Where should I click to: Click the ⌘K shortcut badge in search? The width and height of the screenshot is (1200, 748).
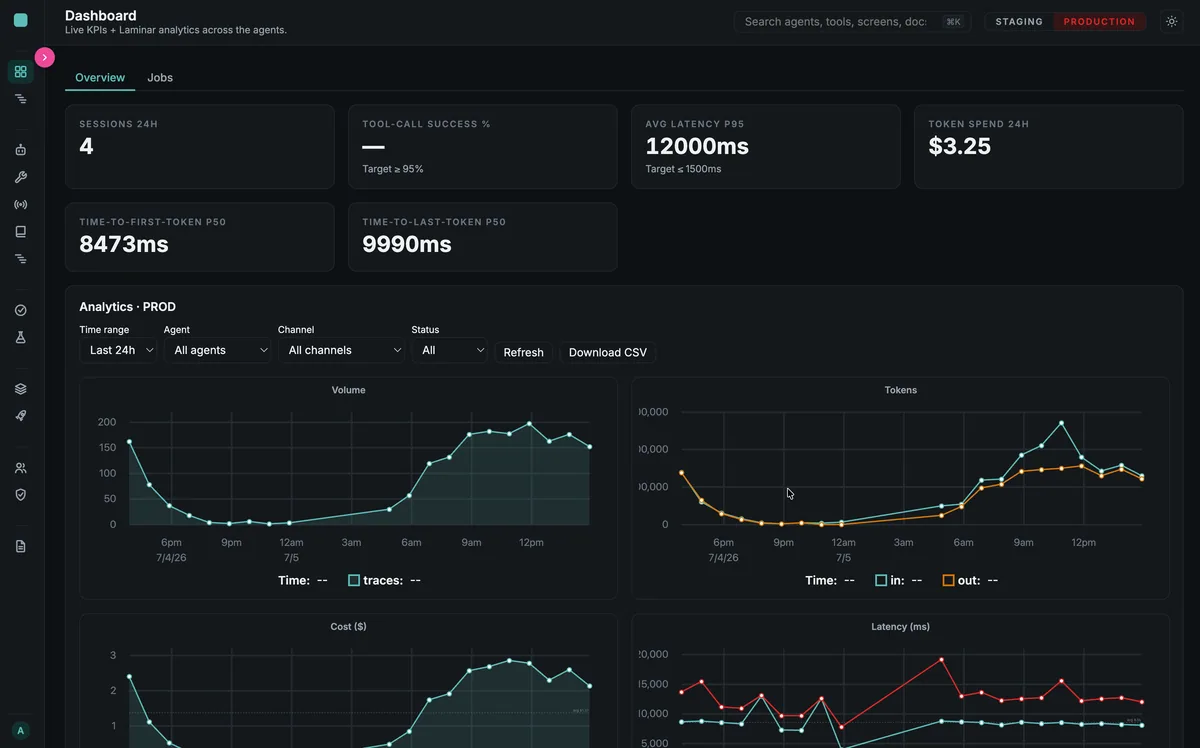click(953, 21)
